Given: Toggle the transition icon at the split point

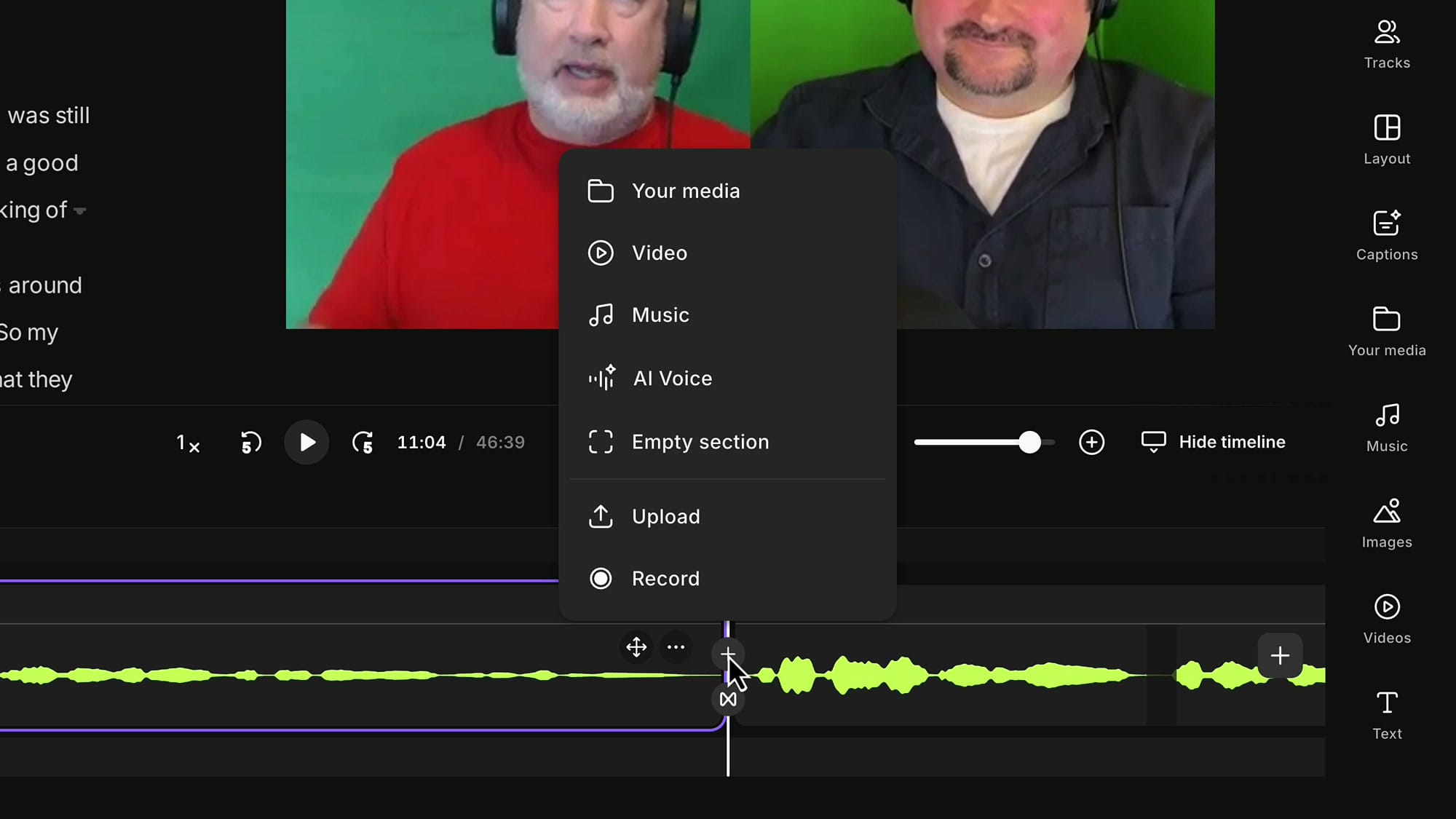Looking at the screenshot, I should (x=728, y=699).
